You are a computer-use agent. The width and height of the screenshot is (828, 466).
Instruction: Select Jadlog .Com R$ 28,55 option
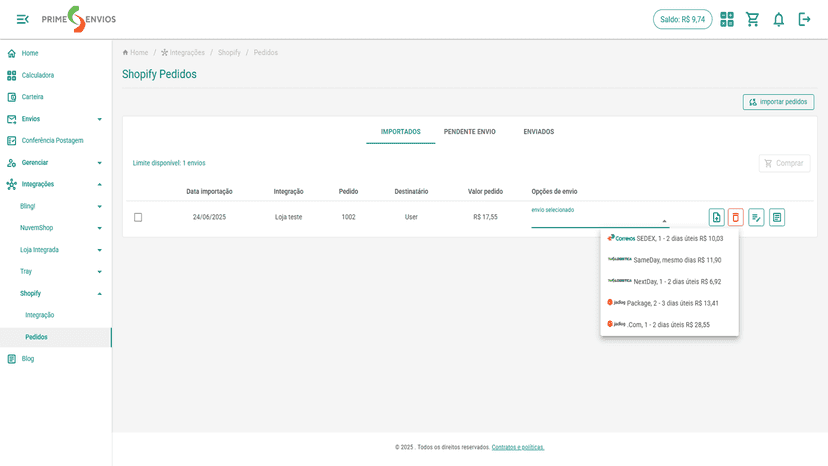click(670, 325)
